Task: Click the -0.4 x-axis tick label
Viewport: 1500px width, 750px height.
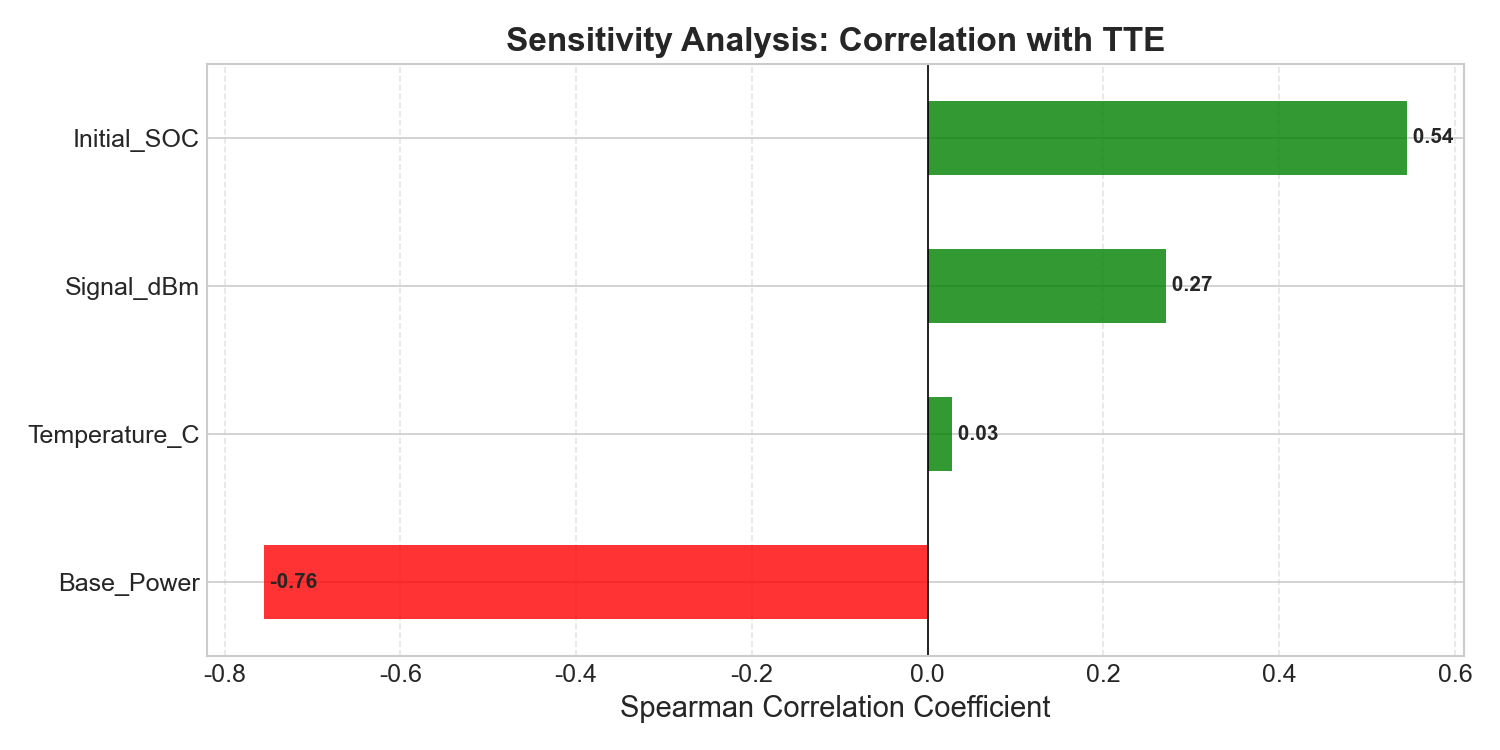Action: (x=575, y=674)
